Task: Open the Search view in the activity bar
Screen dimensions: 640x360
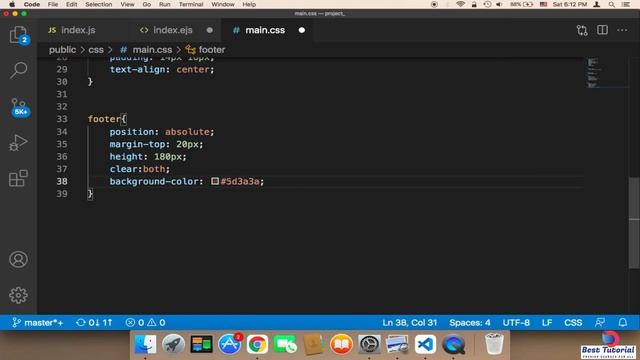Action: click(x=18, y=71)
